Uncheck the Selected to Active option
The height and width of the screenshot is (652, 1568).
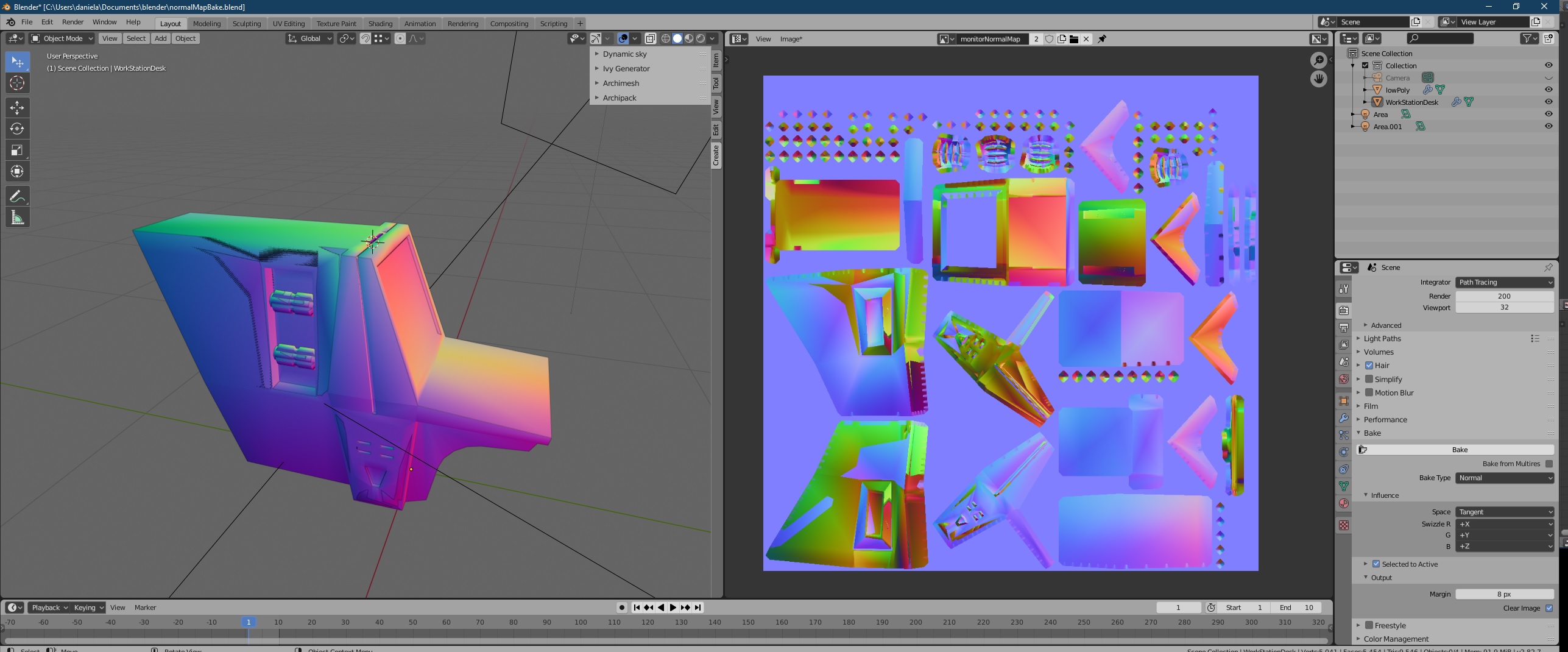[x=1376, y=564]
